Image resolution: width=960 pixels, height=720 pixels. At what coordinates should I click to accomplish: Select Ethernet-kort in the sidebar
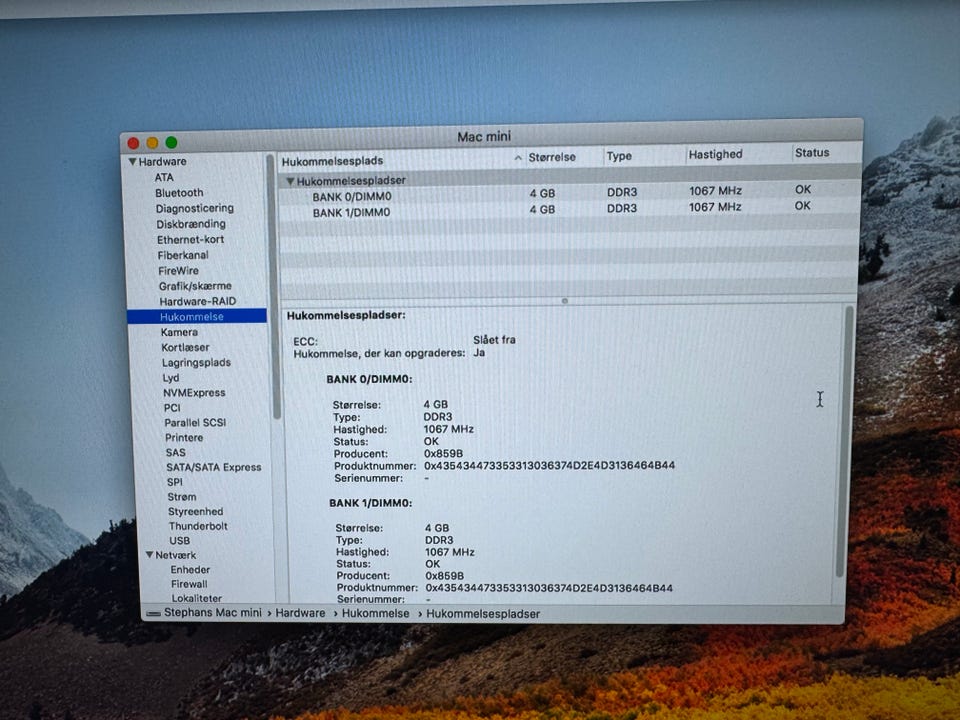click(x=190, y=239)
